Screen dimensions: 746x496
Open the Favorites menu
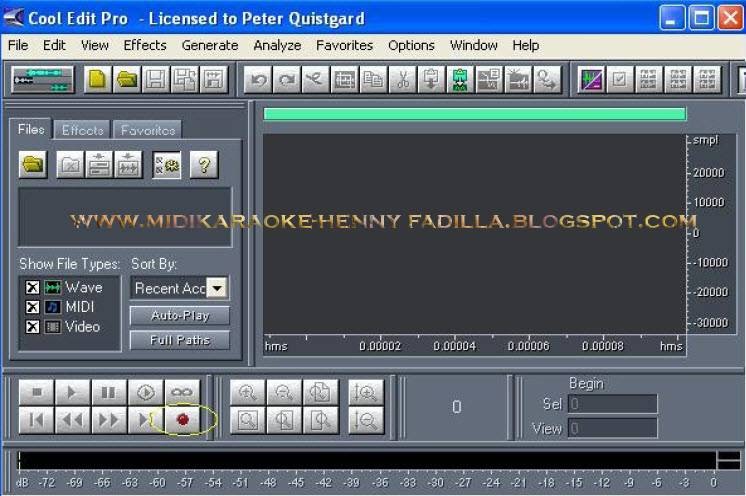click(x=344, y=45)
